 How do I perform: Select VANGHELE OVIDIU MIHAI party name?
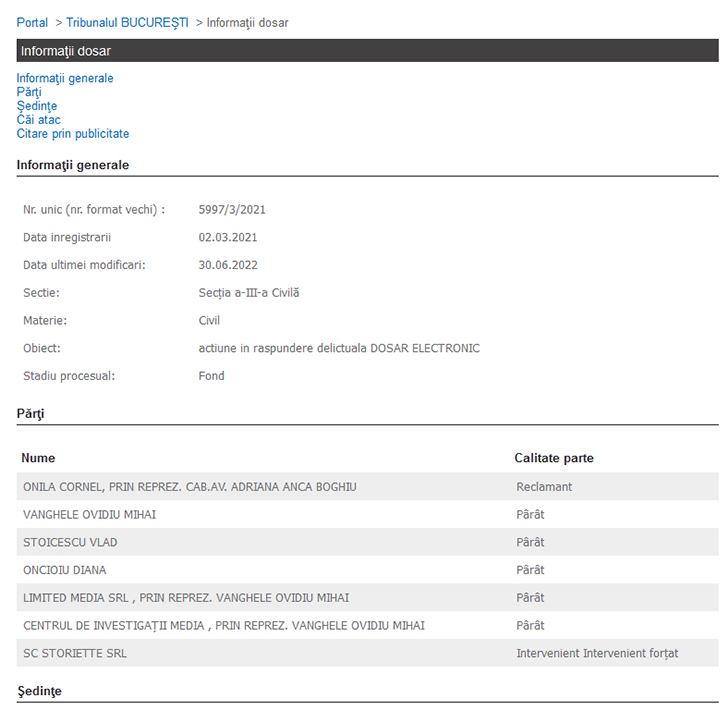(x=90, y=515)
